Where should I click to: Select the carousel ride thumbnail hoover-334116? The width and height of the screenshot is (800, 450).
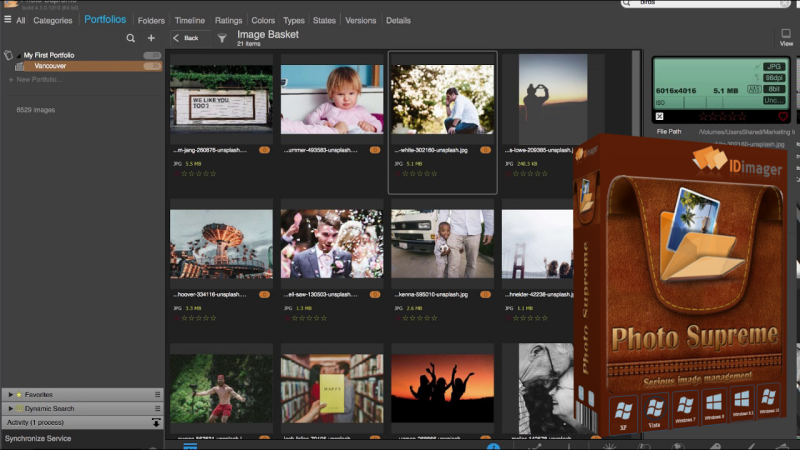point(221,244)
